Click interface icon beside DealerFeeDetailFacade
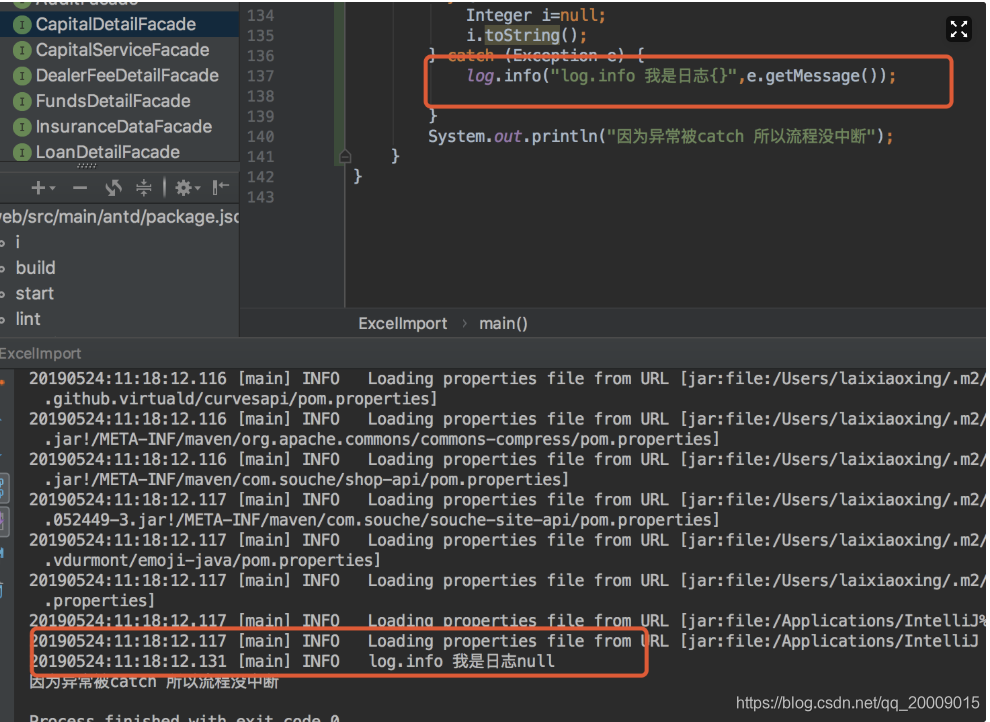990x722 pixels. pyautogui.click(x=22, y=76)
